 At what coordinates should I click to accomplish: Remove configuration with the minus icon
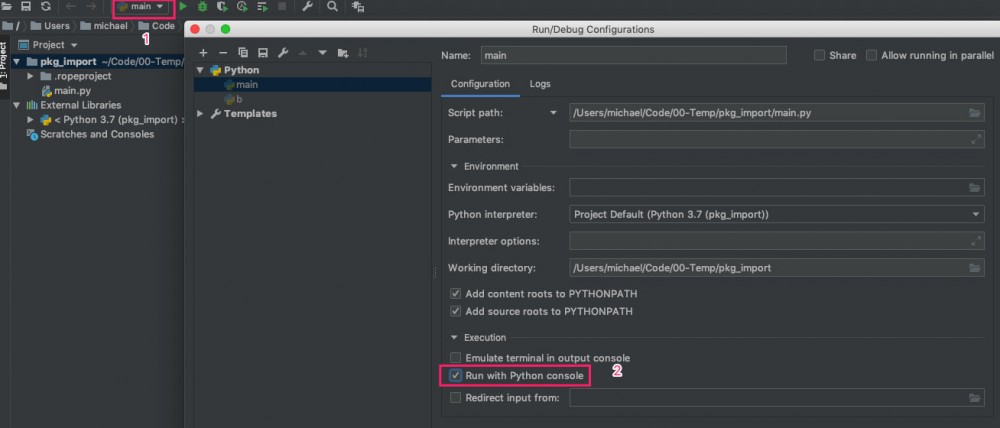pos(223,53)
